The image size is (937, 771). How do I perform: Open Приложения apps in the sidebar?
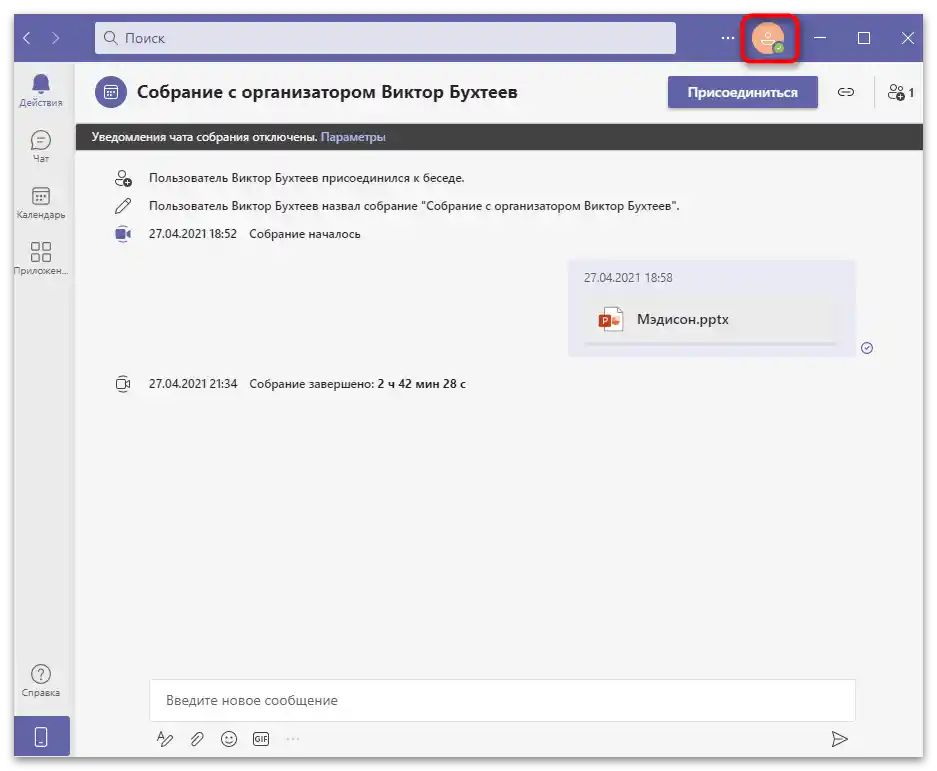tap(41, 259)
